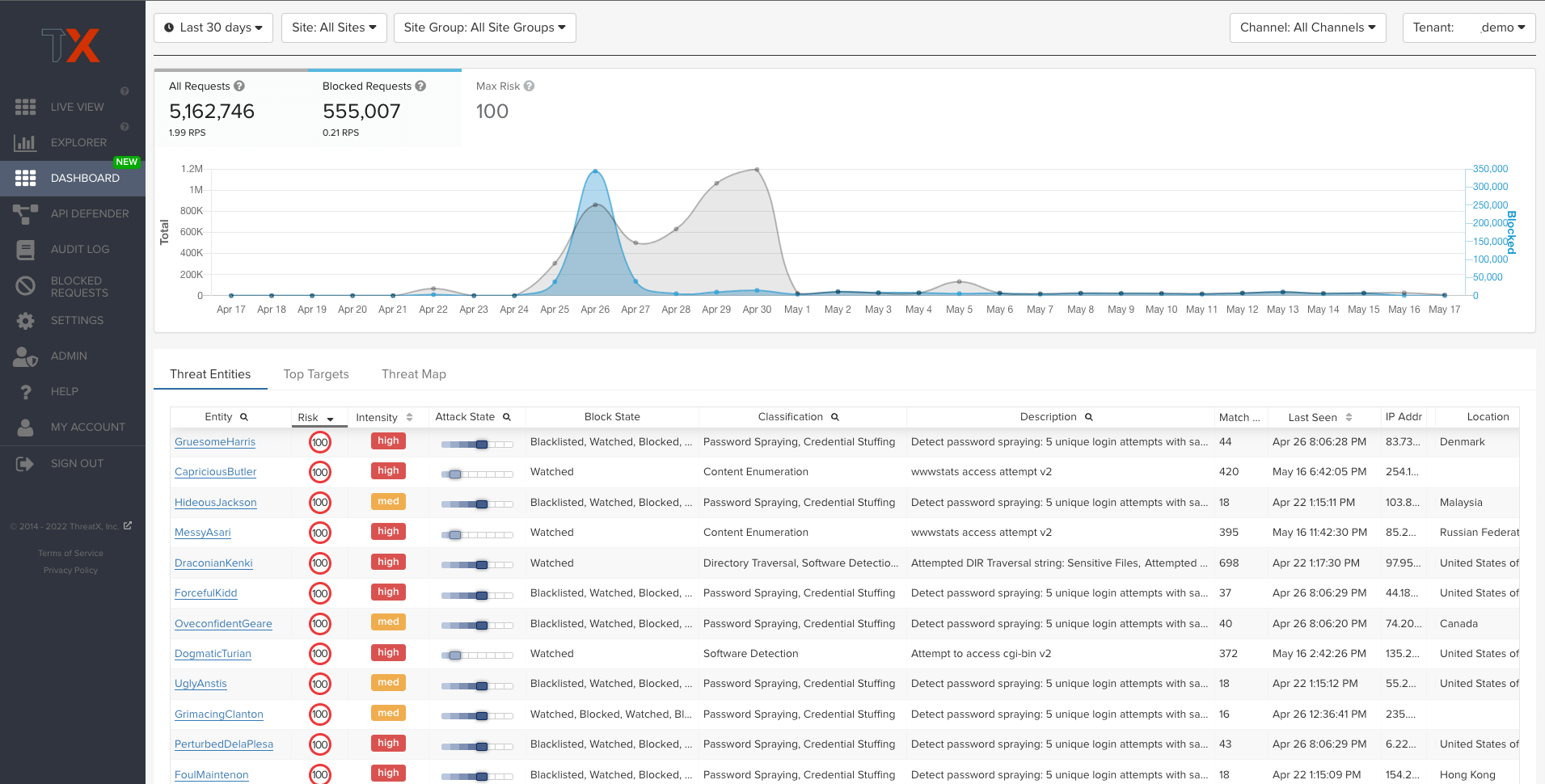Open Audit Log book icon

pyautogui.click(x=25, y=250)
